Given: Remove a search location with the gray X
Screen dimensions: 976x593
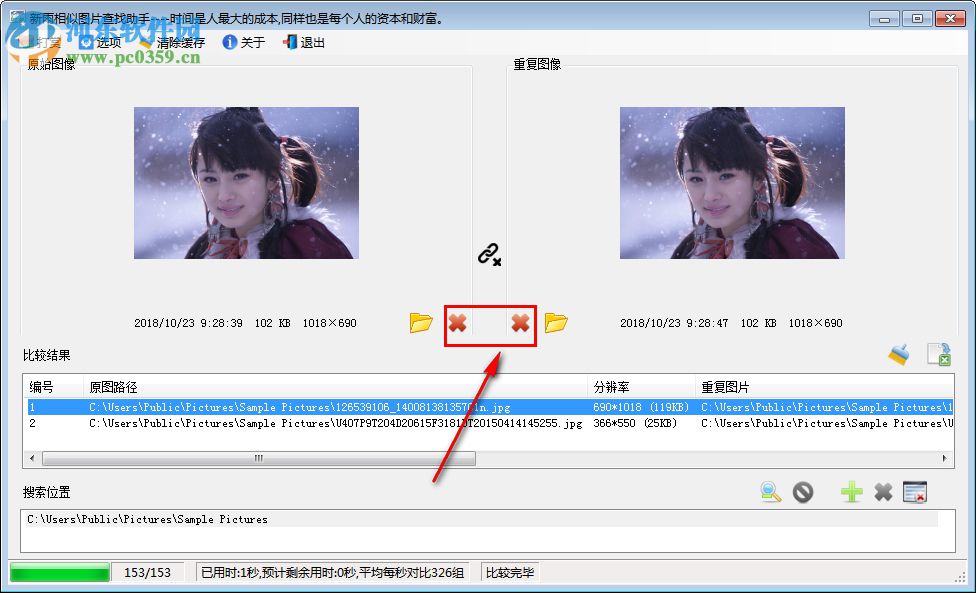Looking at the screenshot, I should tap(883, 492).
